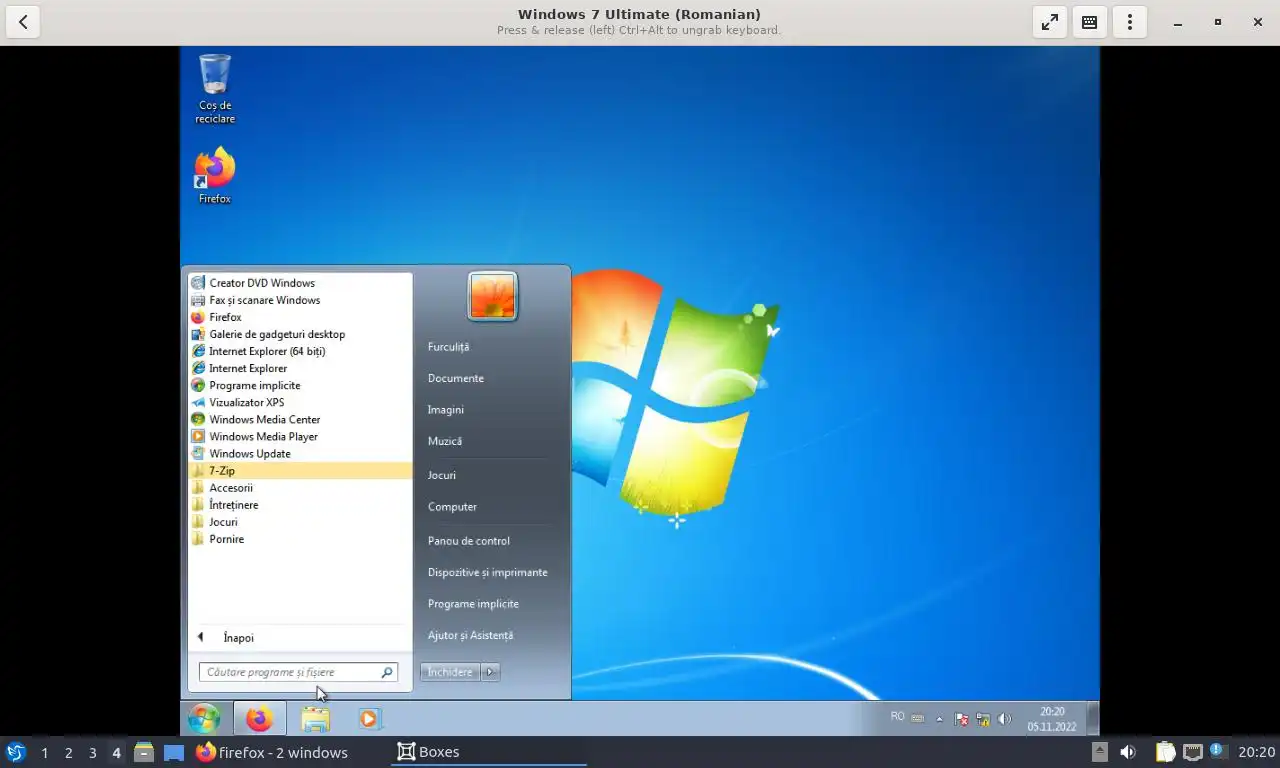Expand the Întreținere folder

[300, 504]
